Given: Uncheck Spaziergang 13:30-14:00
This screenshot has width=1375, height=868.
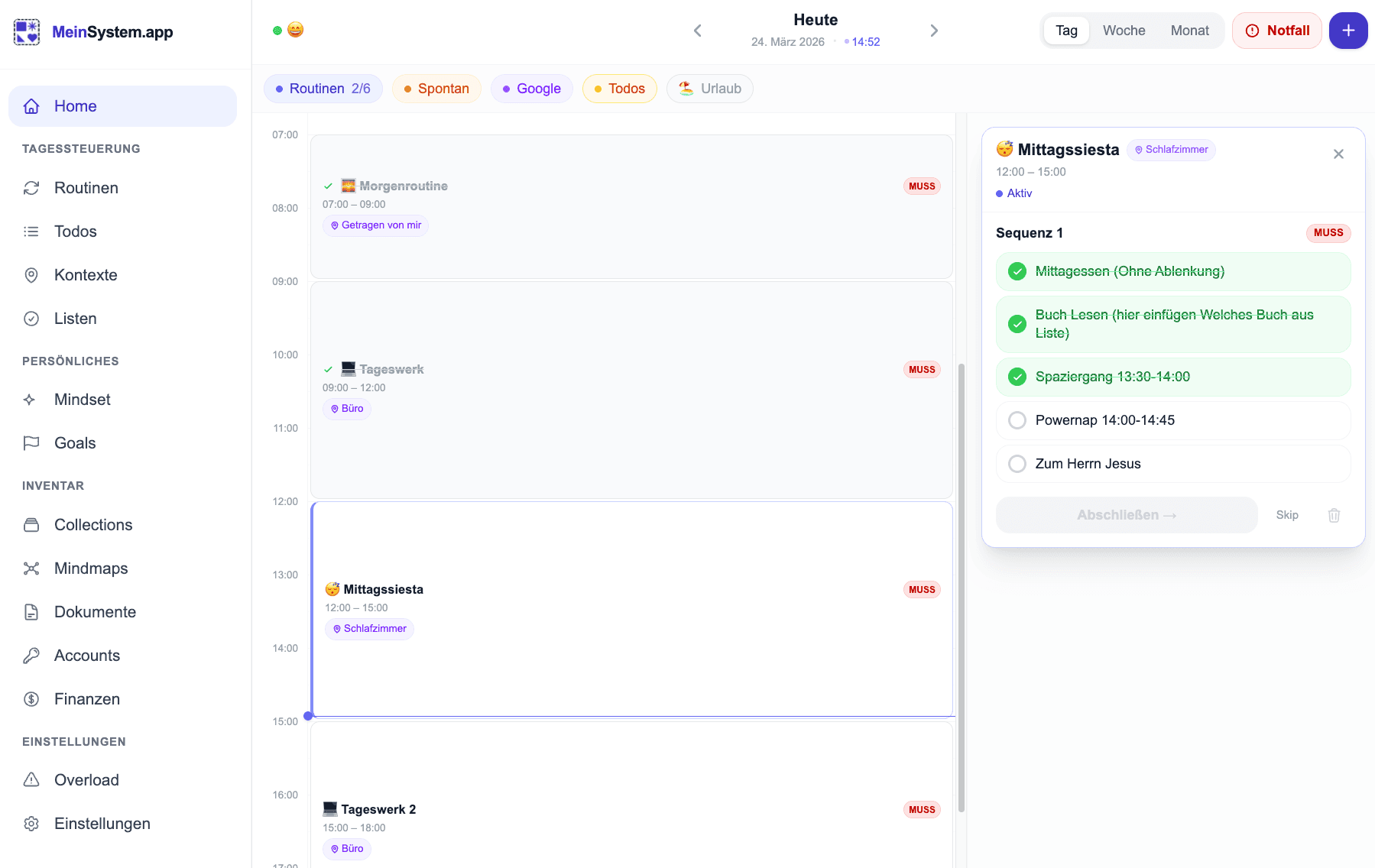Looking at the screenshot, I should click(1017, 377).
